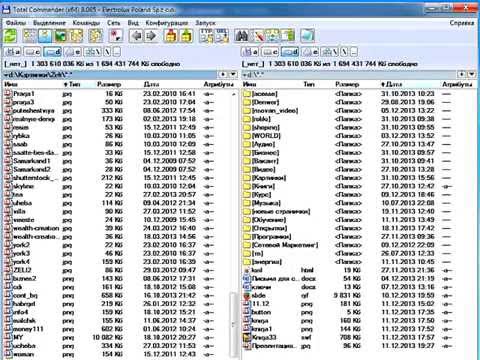Select the [WORLD] folder
This screenshot has height=360, width=480.
coord(266,136)
